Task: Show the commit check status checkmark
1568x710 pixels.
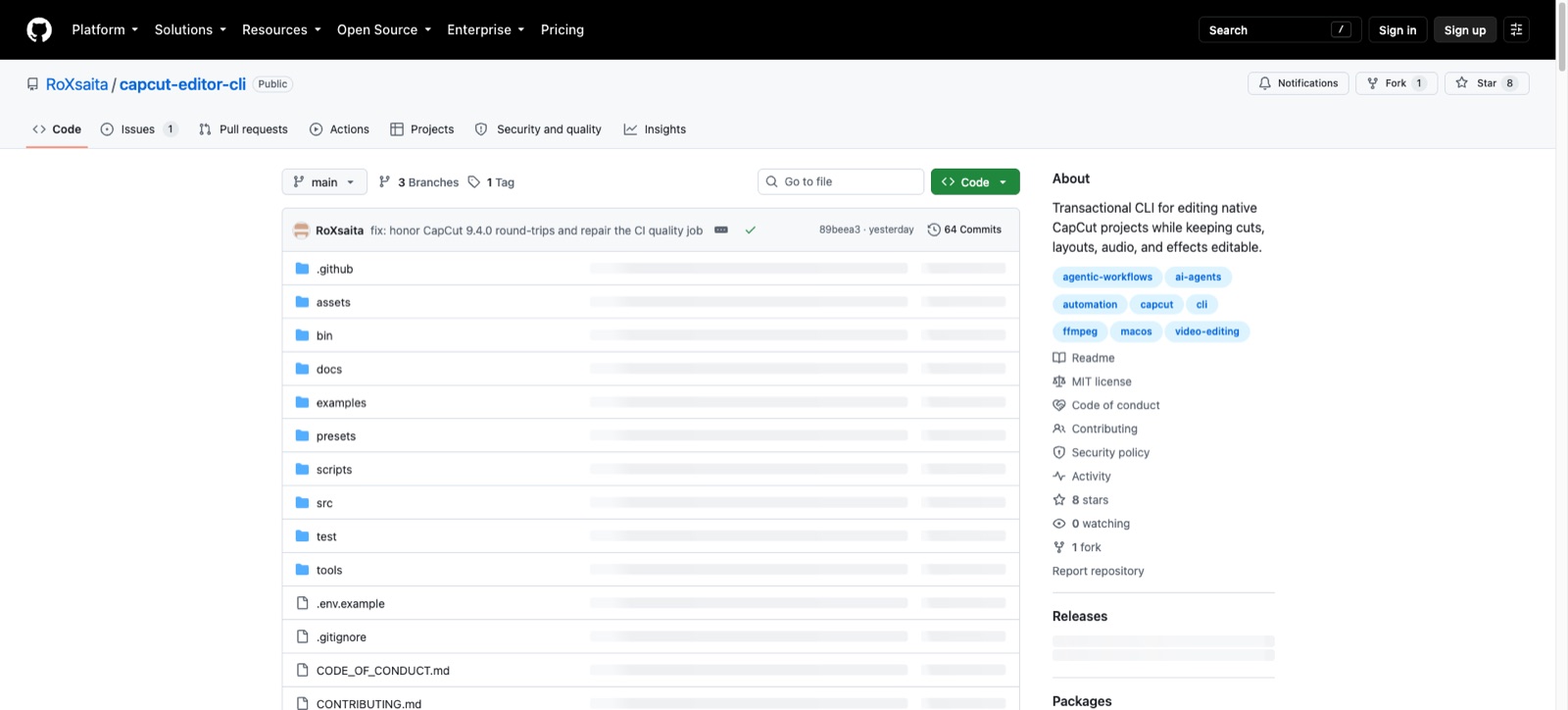Action: pos(750,230)
